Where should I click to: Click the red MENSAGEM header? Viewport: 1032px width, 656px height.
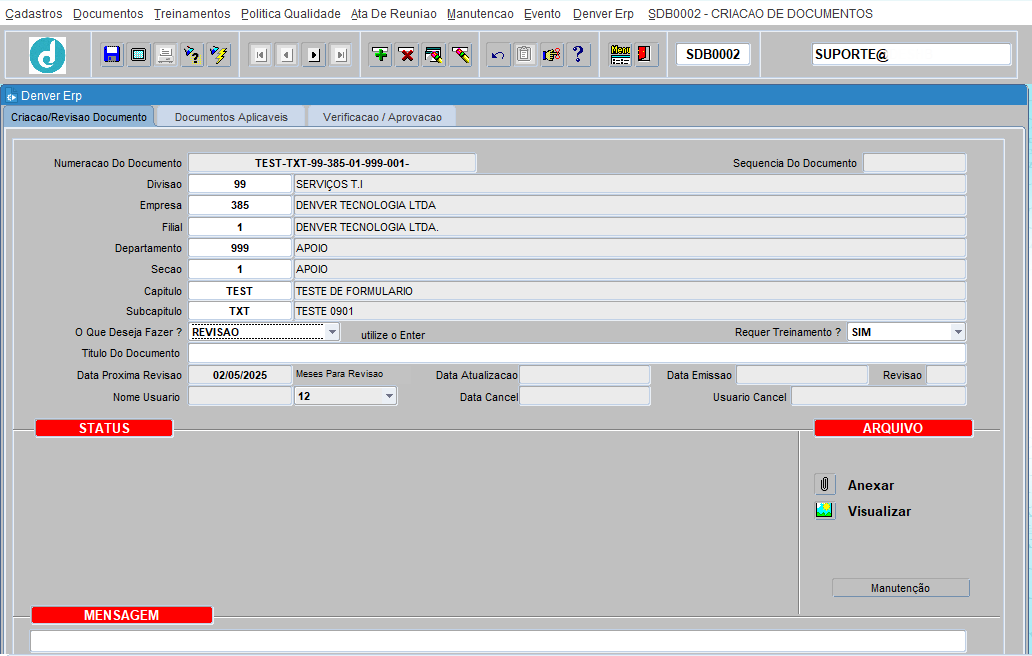click(122, 615)
